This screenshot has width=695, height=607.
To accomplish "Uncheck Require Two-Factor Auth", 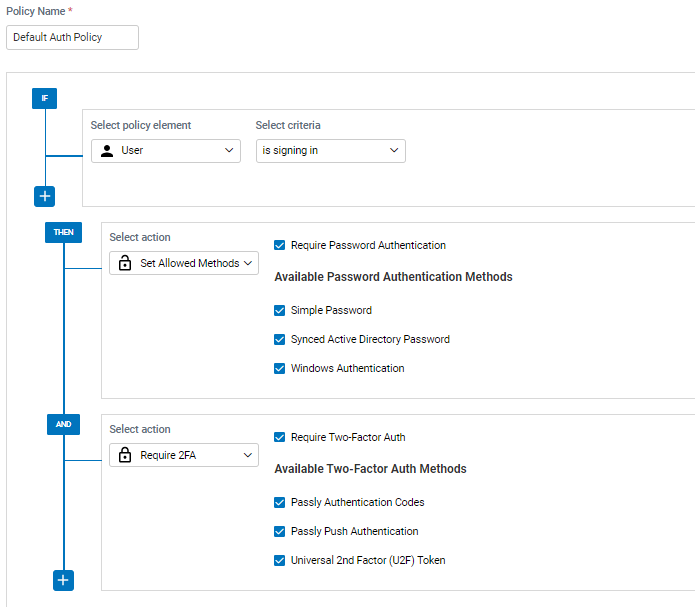I will click(x=279, y=437).
